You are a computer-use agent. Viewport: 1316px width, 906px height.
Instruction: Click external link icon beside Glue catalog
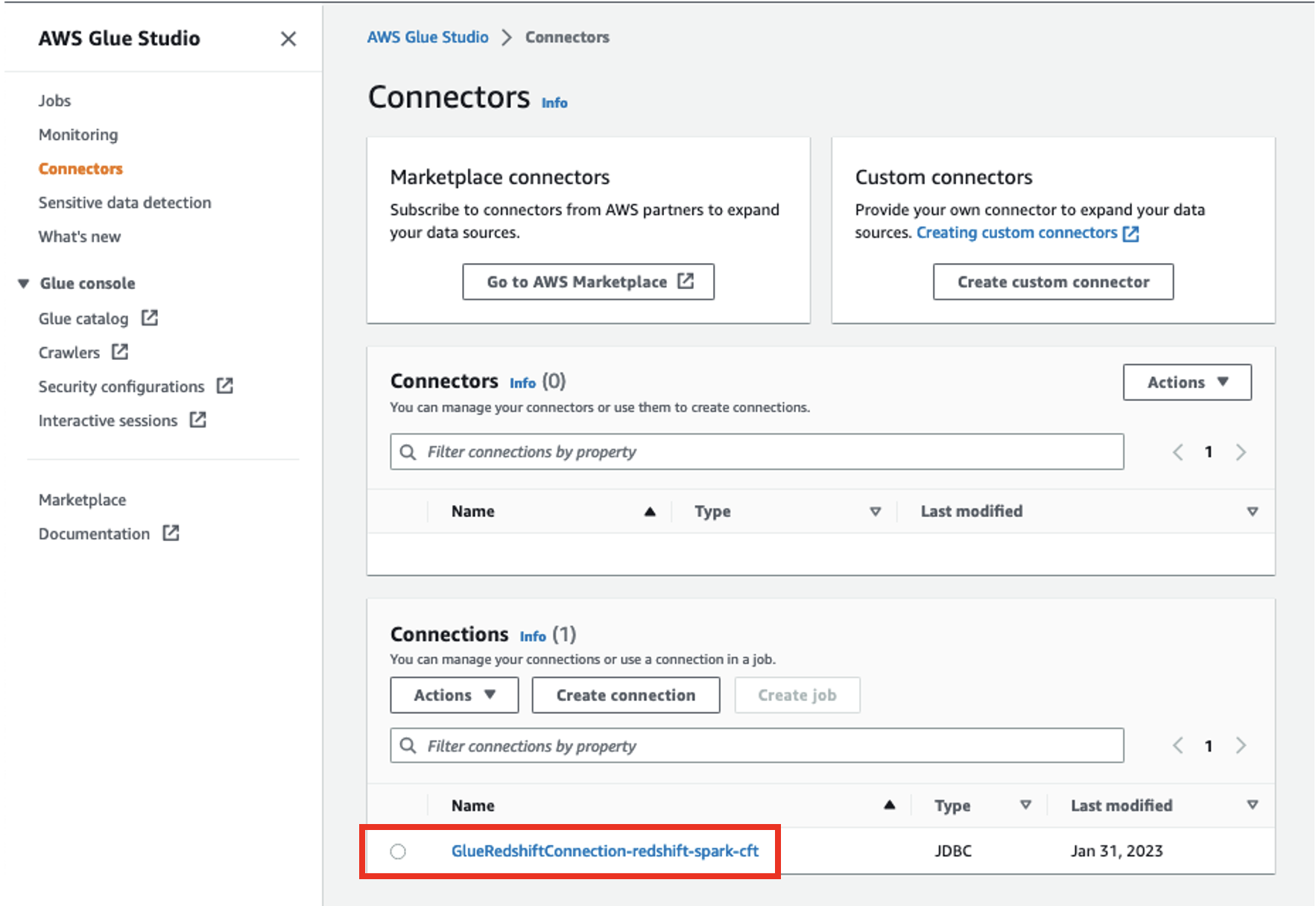[150, 318]
